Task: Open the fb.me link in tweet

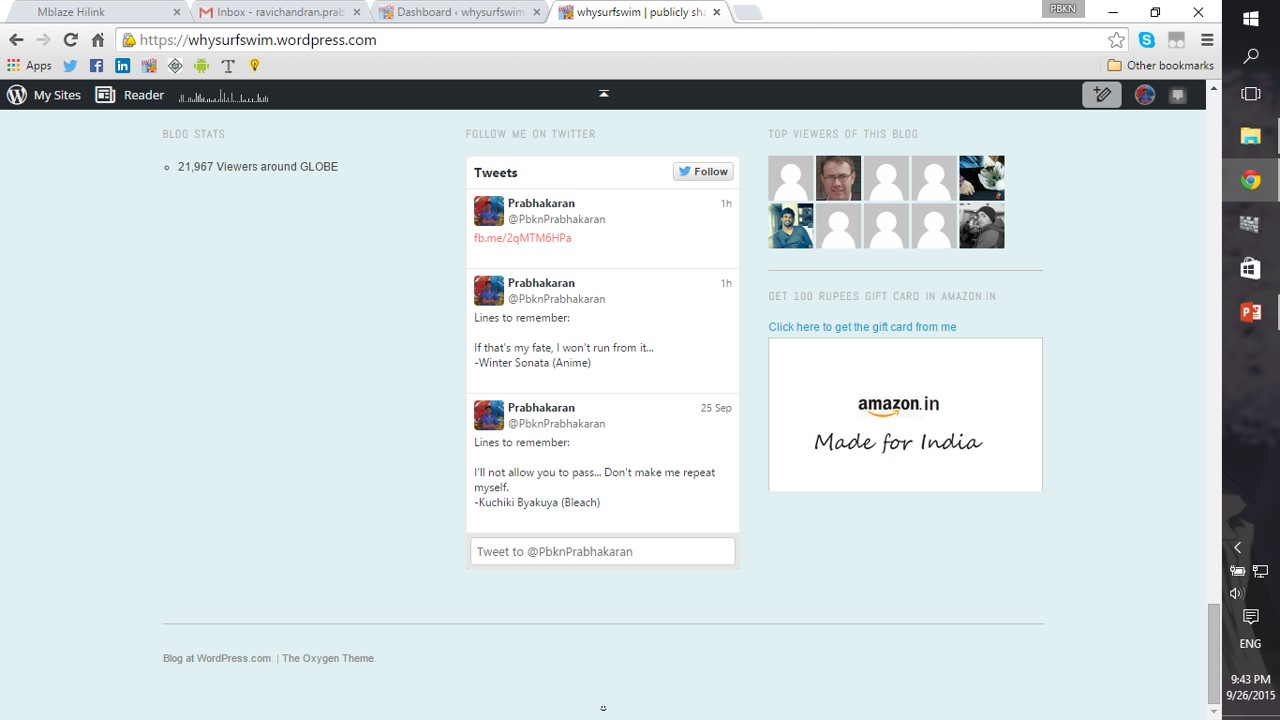Action: coord(522,238)
